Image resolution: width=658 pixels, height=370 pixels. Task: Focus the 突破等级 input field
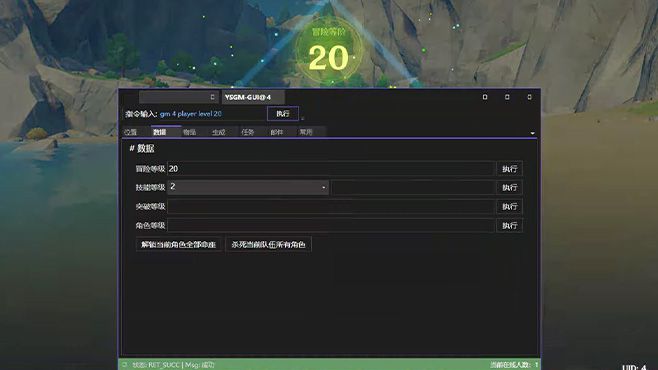tap(331, 206)
